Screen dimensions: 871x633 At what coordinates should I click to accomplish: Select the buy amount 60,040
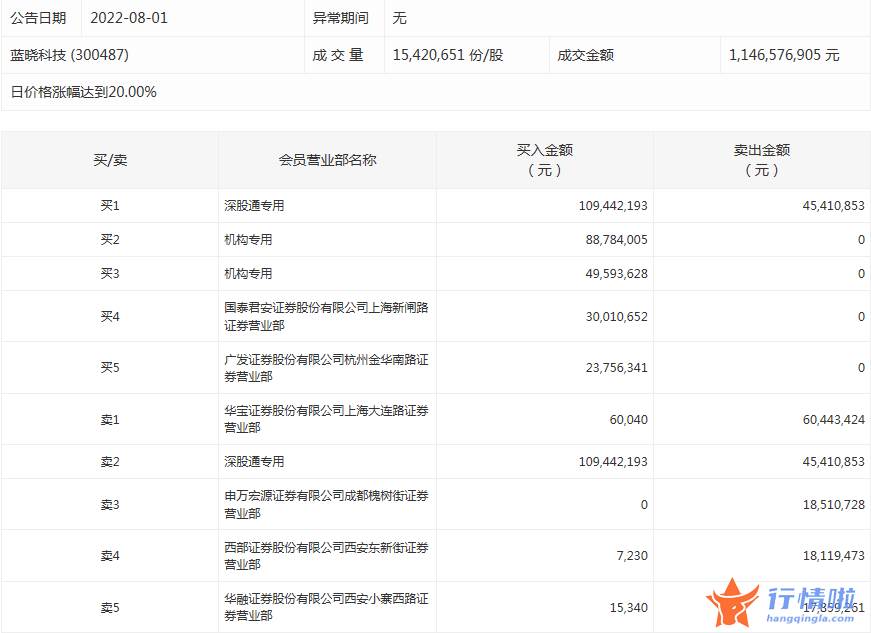click(629, 420)
